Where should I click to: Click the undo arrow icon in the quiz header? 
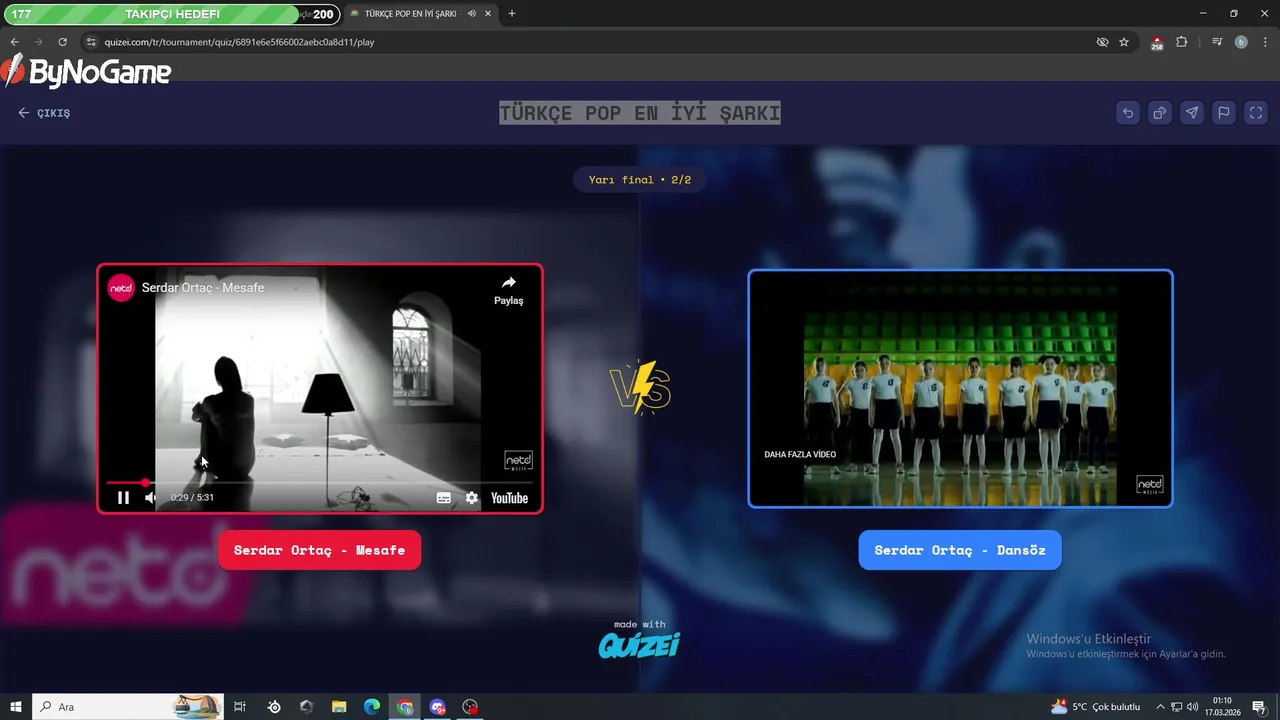(1128, 113)
